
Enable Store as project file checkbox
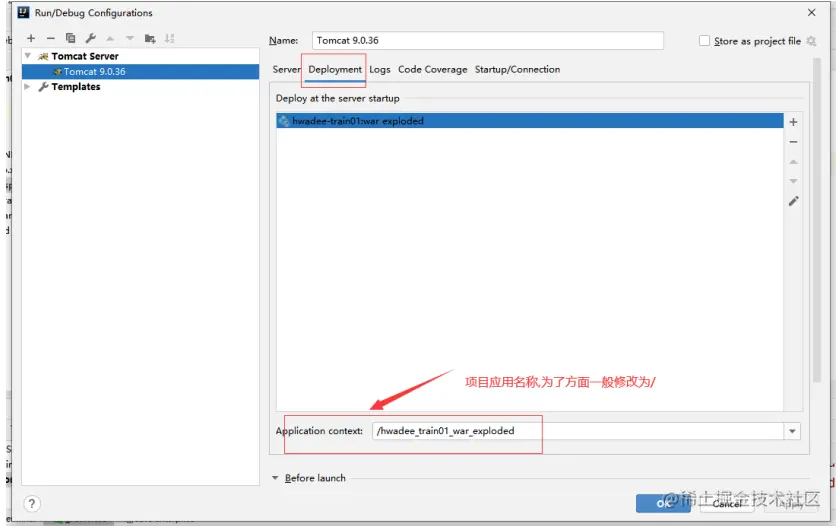click(704, 41)
